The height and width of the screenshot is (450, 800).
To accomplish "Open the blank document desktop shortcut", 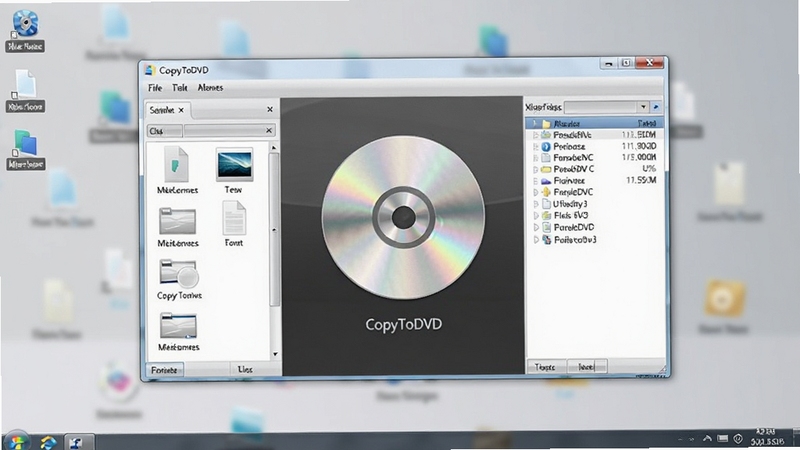I will [x=25, y=91].
